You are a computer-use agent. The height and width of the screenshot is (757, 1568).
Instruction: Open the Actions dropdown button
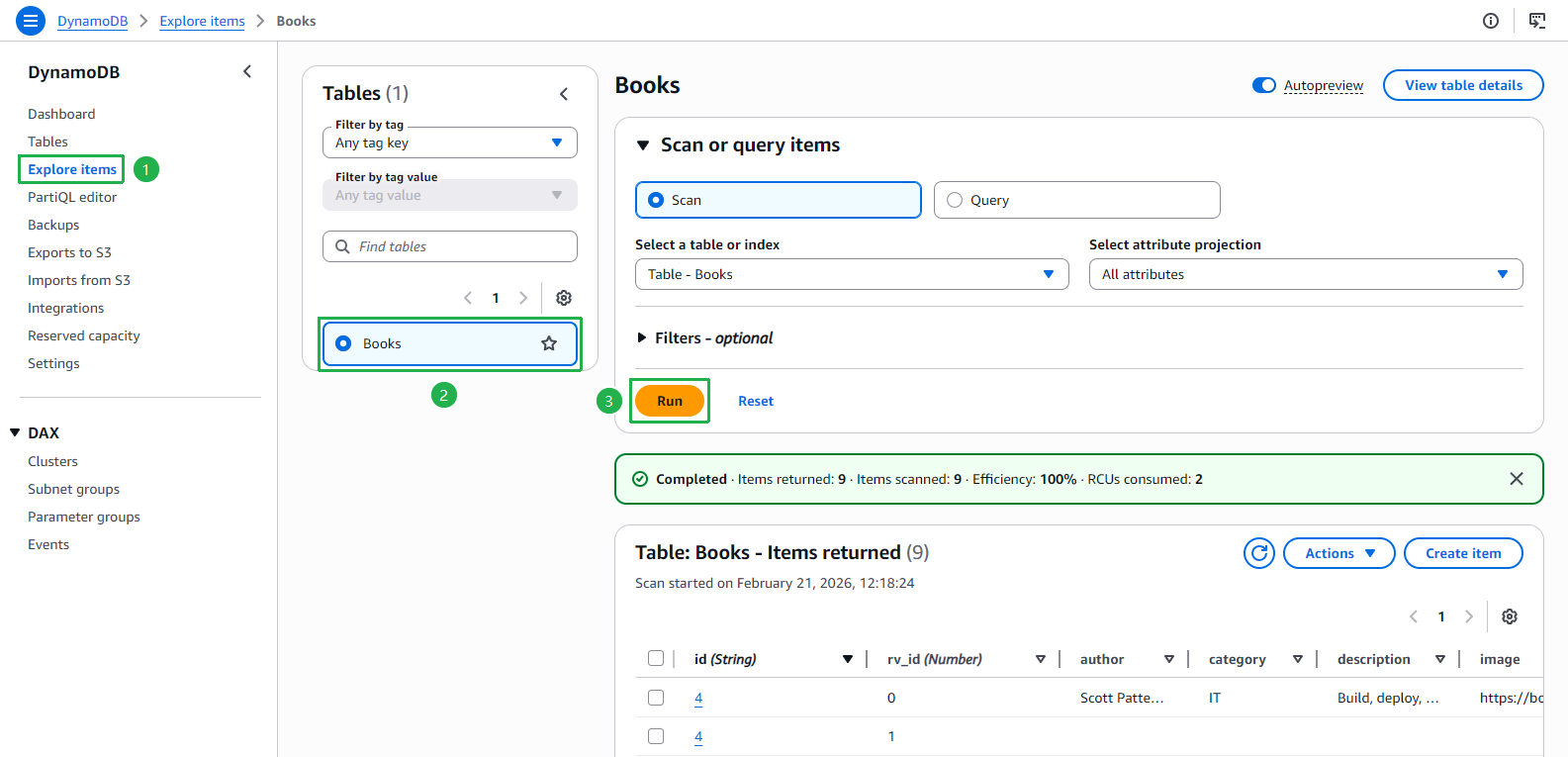tap(1339, 553)
